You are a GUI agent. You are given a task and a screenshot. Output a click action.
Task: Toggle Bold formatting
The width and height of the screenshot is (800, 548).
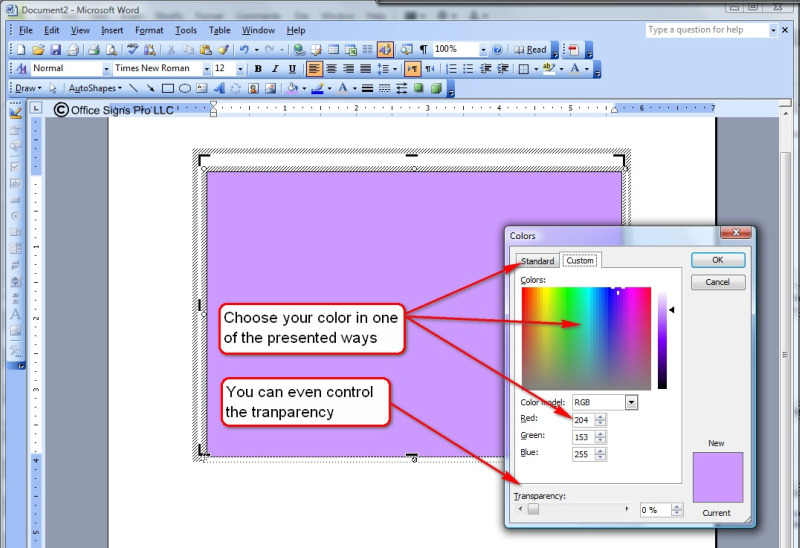click(257, 69)
